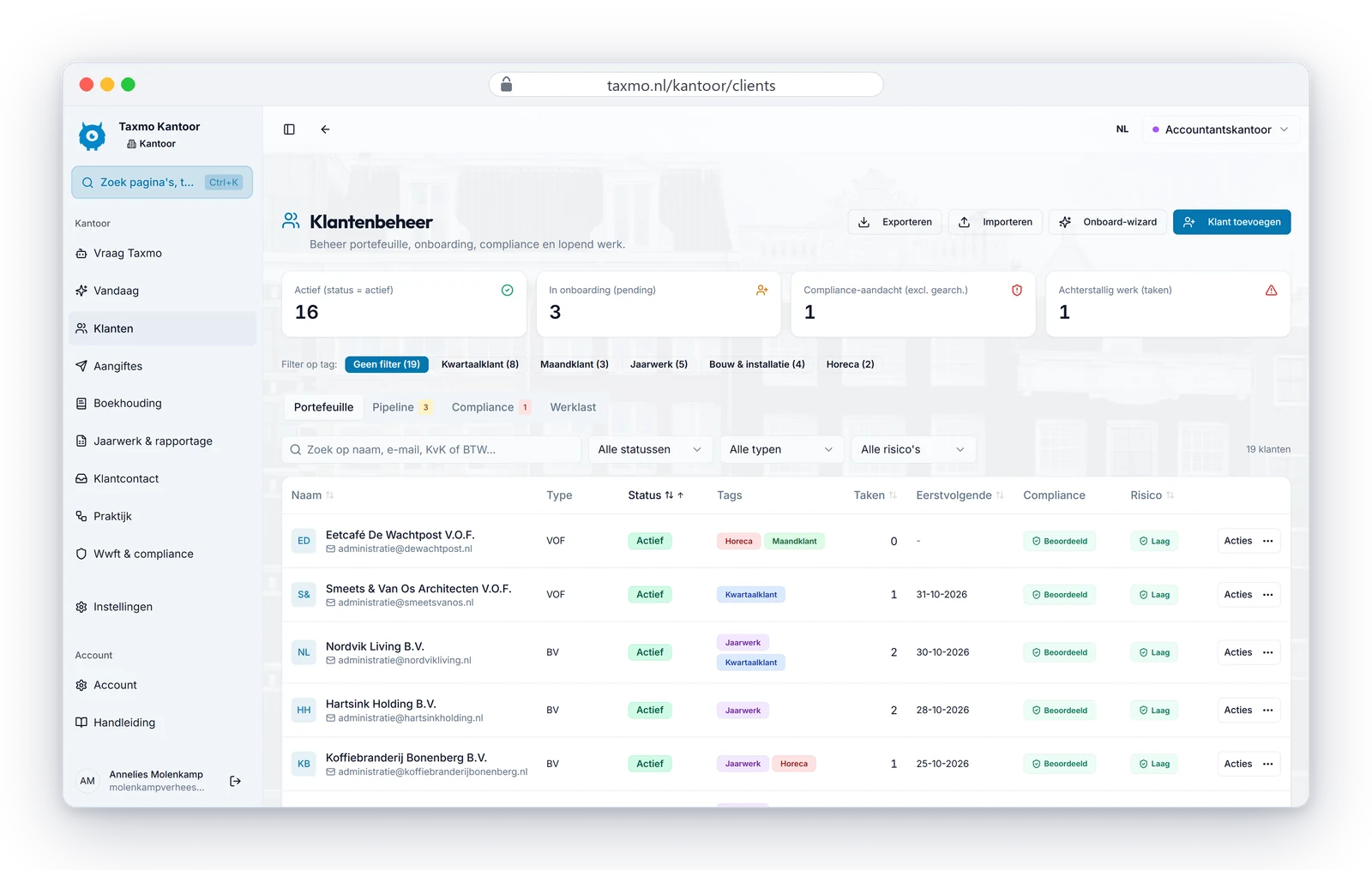The height and width of the screenshot is (870, 1372).
Task: Click the Taxmo logo icon
Action: [x=92, y=135]
